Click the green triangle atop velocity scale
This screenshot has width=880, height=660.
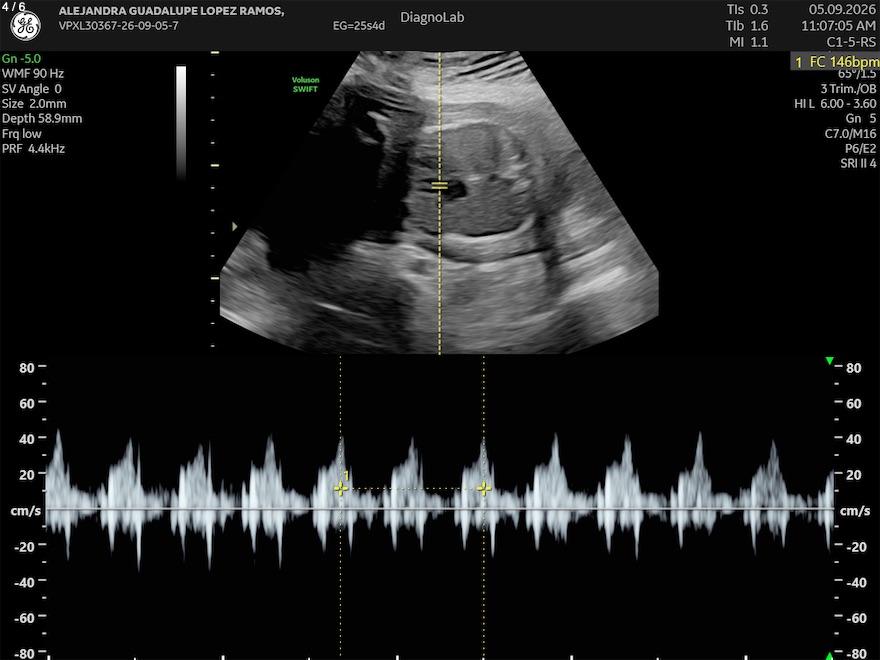click(x=829, y=361)
